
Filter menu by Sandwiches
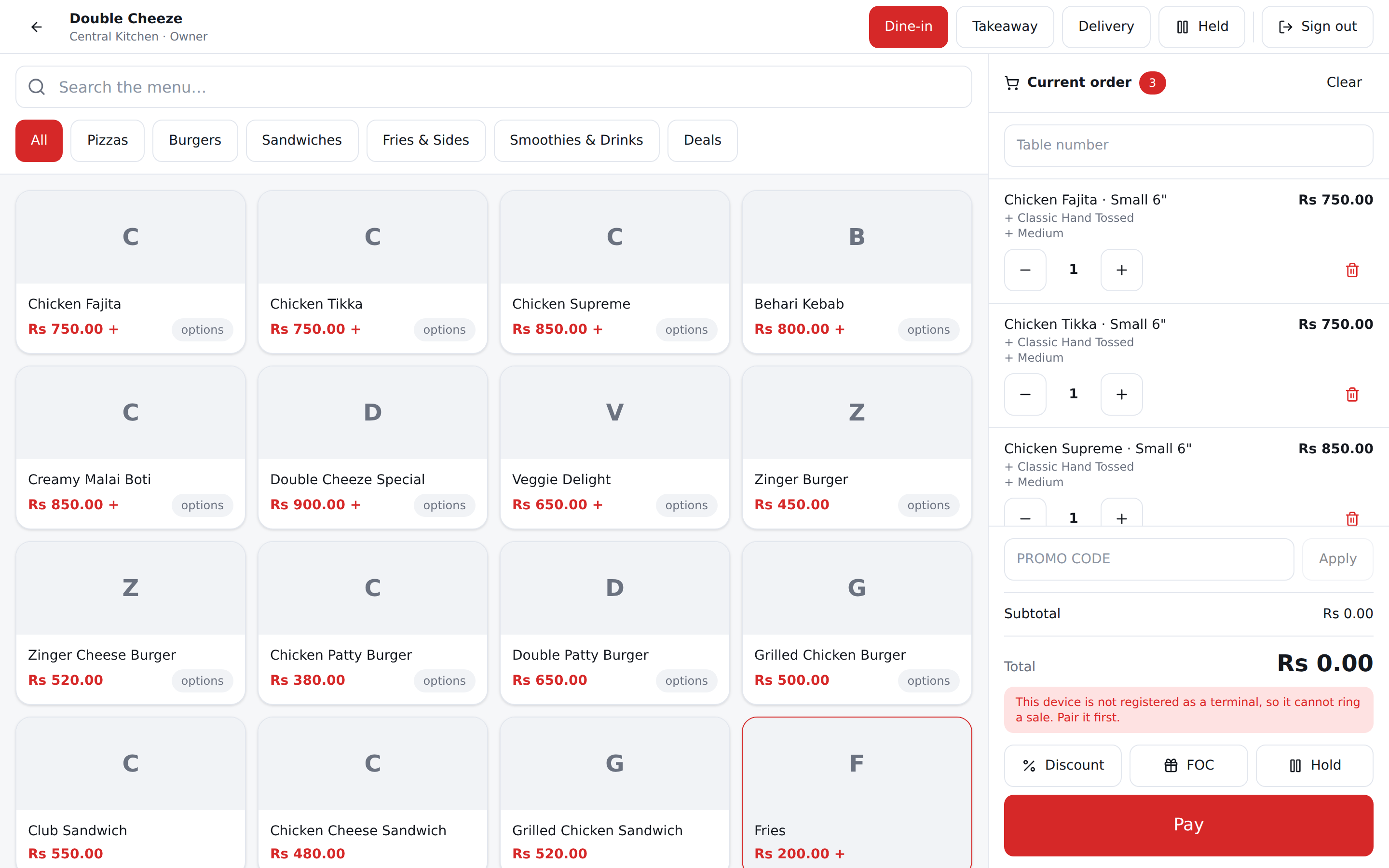302,140
